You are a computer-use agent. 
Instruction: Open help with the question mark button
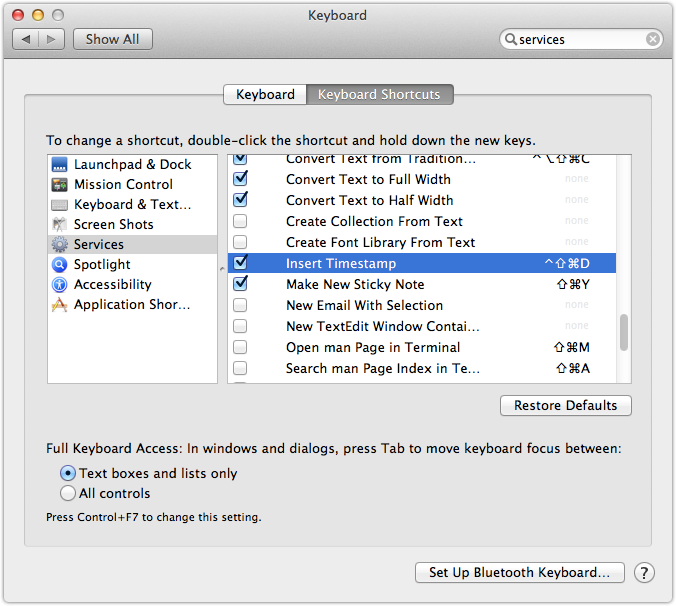pyautogui.click(x=644, y=573)
